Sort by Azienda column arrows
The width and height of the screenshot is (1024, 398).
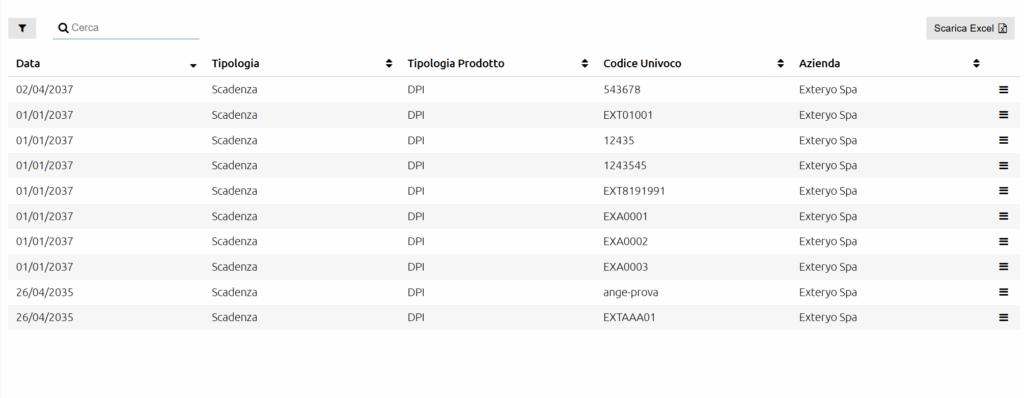coord(976,63)
